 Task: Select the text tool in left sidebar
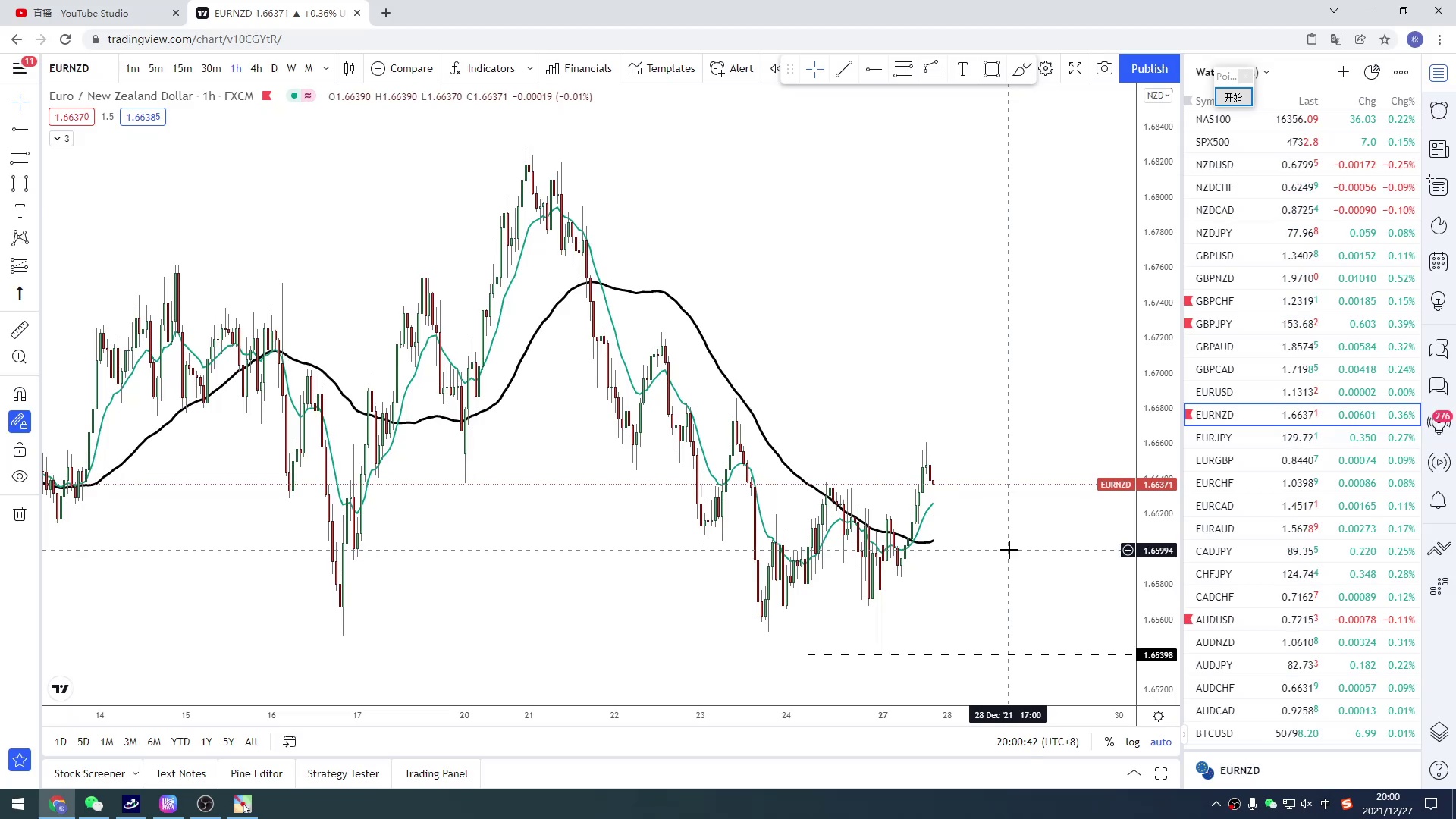(x=20, y=211)
